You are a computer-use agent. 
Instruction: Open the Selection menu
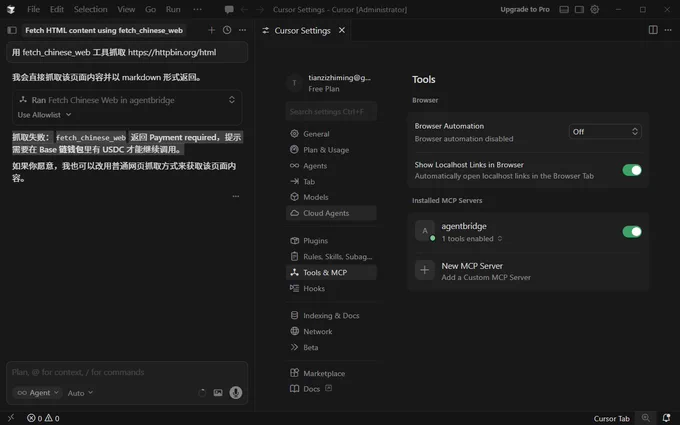click(90, 9)
